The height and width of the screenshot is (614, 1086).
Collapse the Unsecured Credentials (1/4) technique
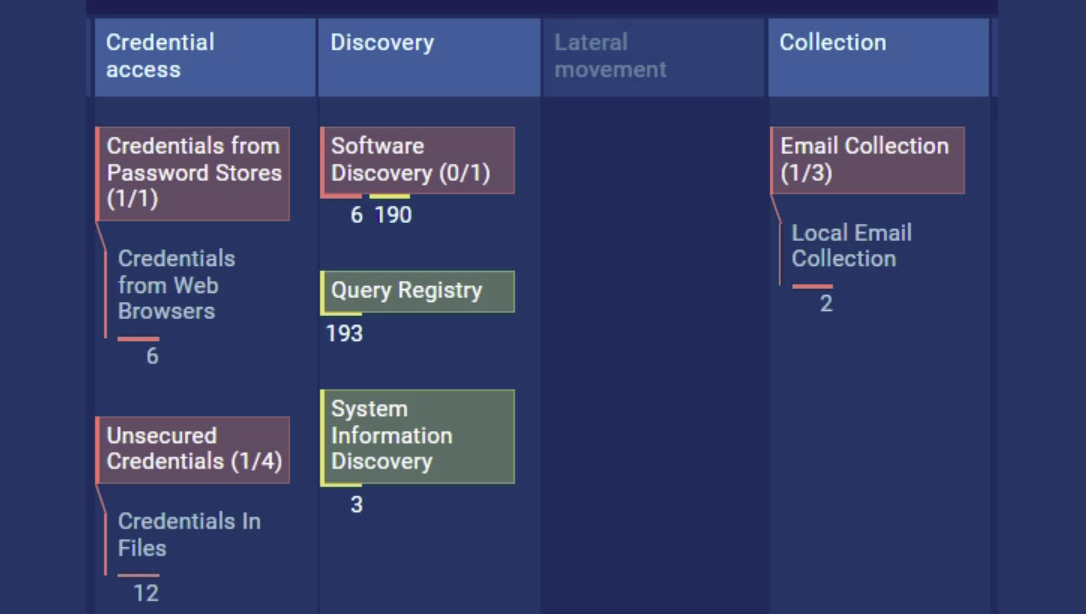(x=193, y=450)
